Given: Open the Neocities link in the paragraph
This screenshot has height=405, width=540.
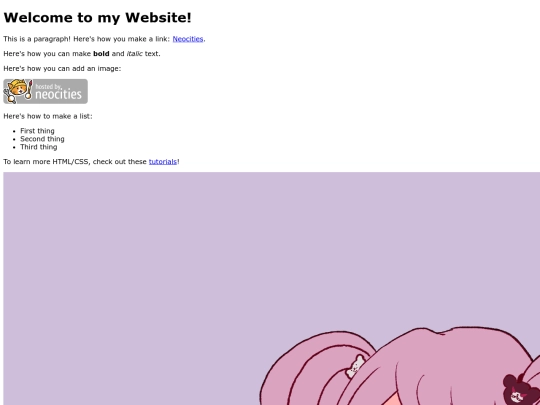Looking at the screenshot, I should point(188,39).
